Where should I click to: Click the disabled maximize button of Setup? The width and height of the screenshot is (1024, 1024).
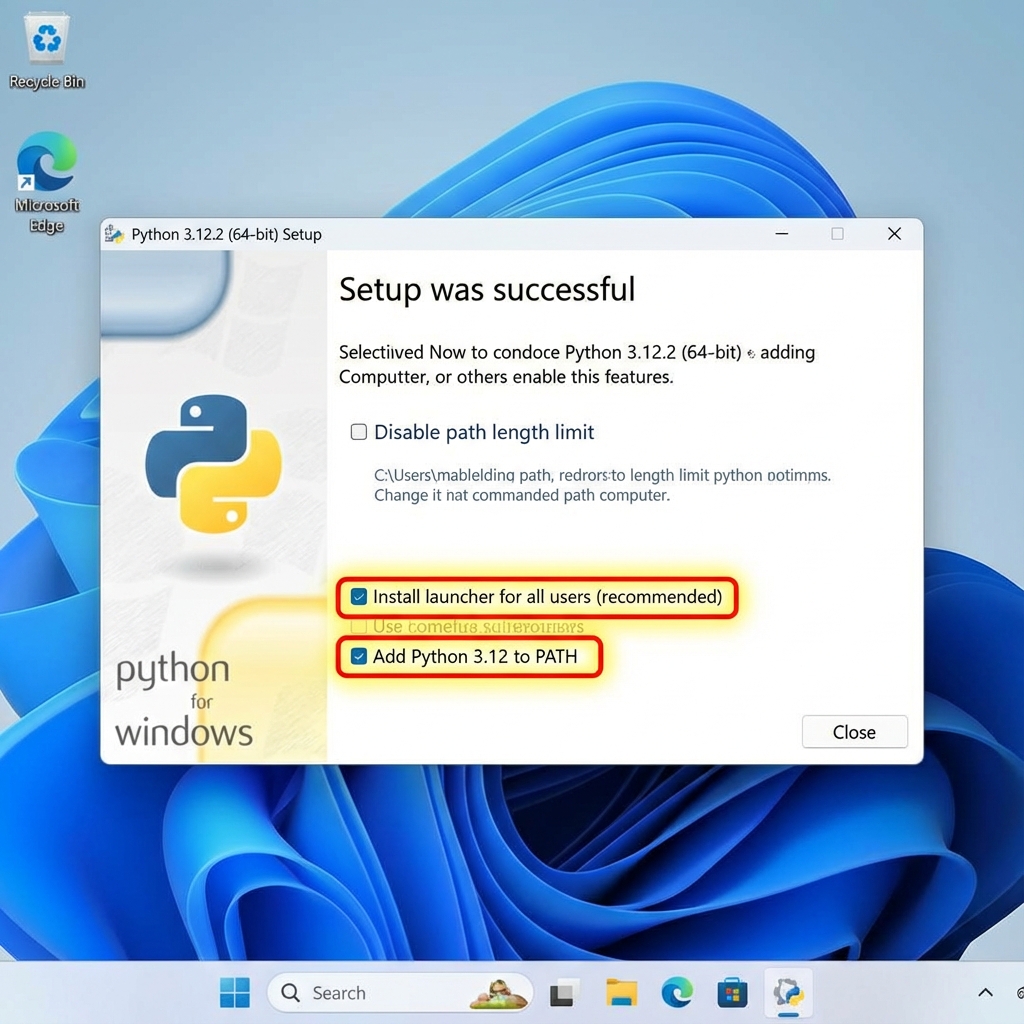click(837, 234)
